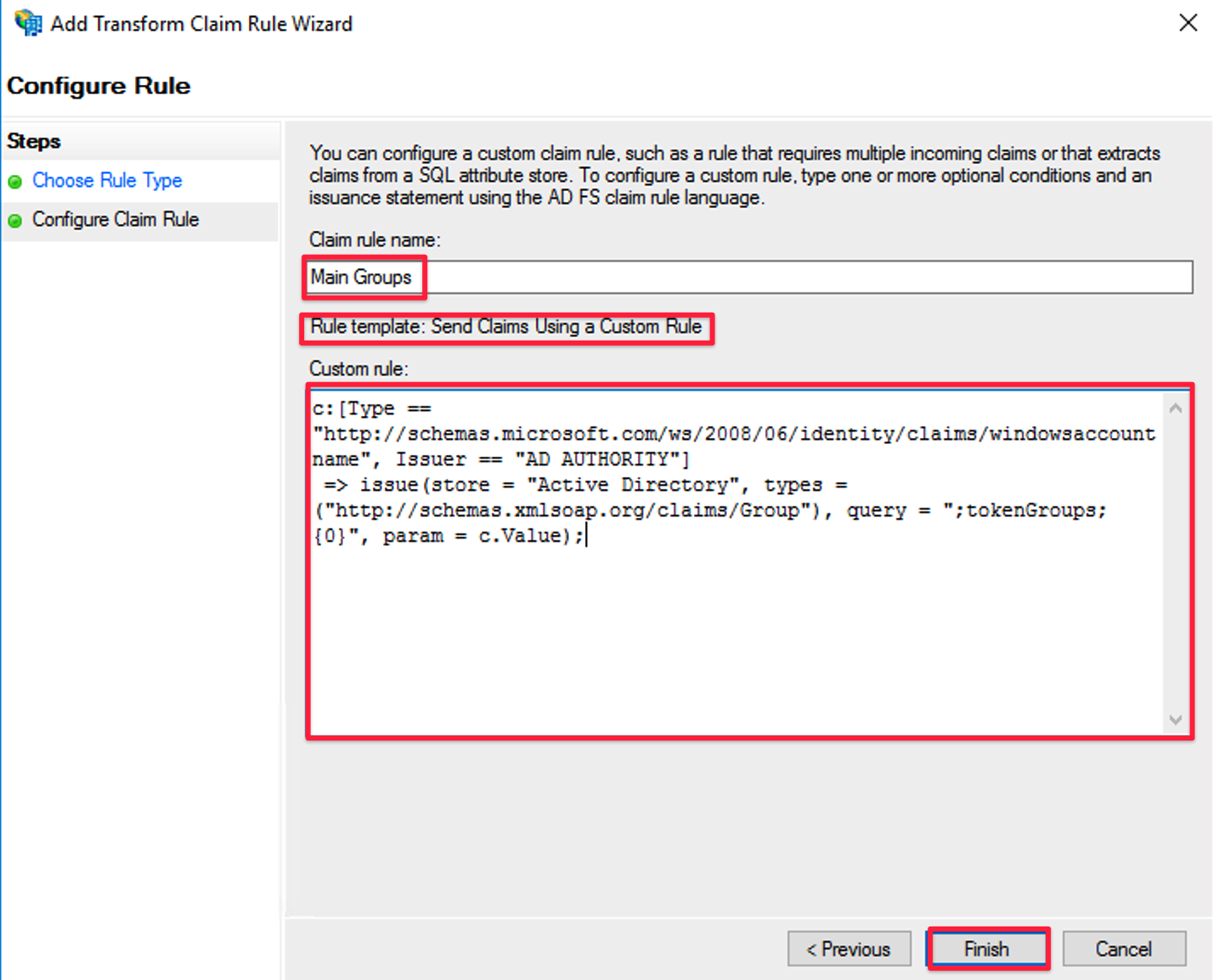Image resolution: width=1213 pixels, height=980 pixels.
Task: Place cursor on "AD AUTHORITY" in the rule text
Action: pyautogui.click(x=601, y=459)
